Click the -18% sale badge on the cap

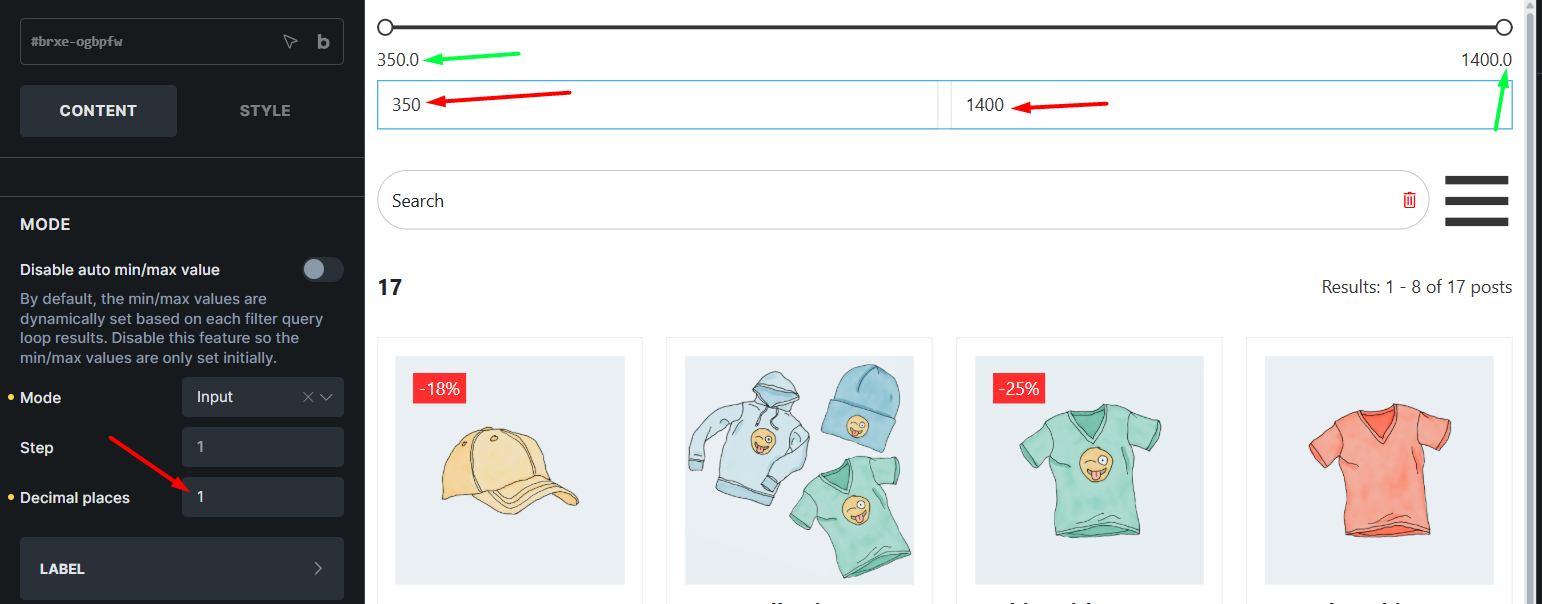coord(440,388)
